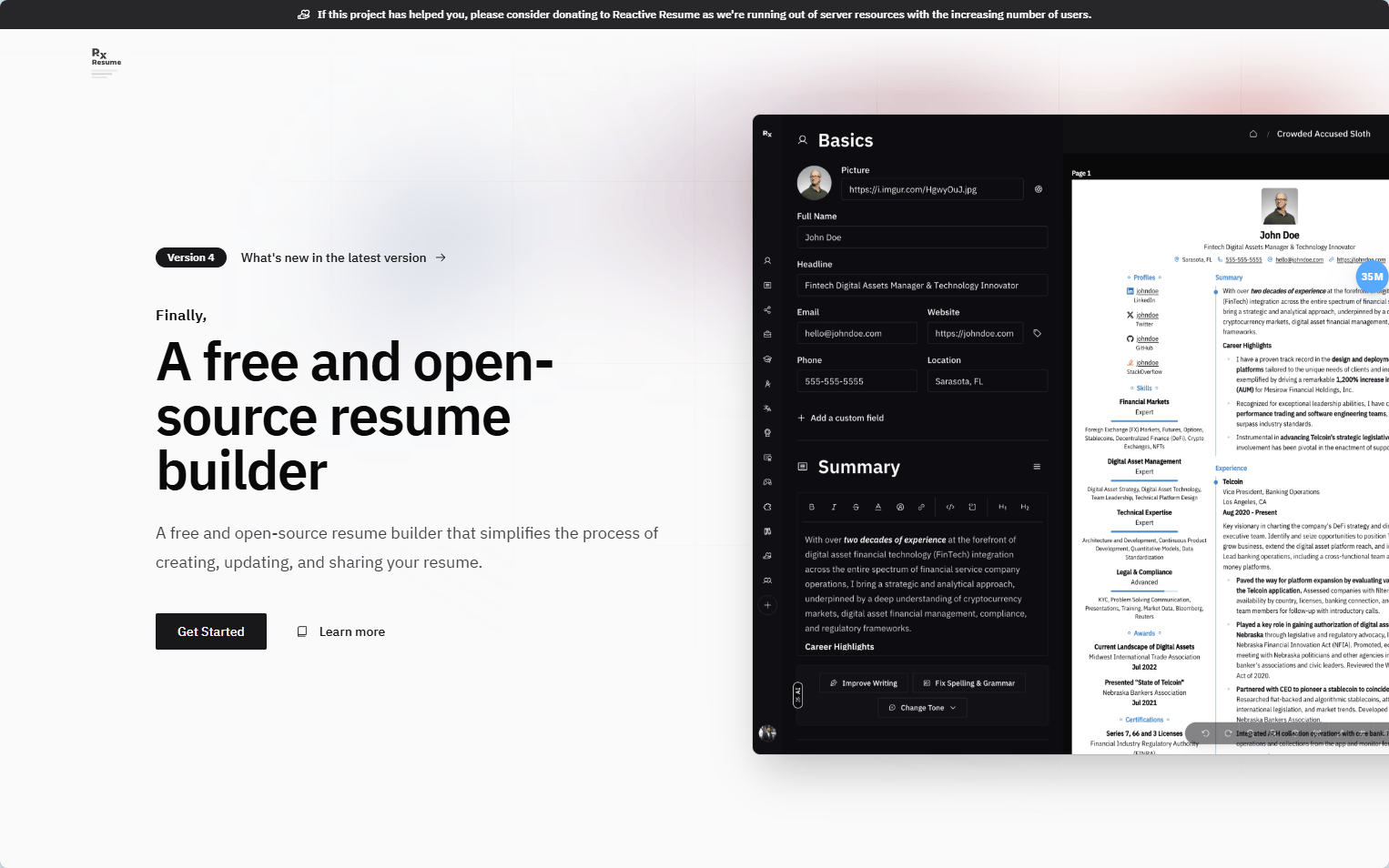Click the johndoe LinkedIn link in the preview
Viewport: 1389px width, 868px height.
1147,291
